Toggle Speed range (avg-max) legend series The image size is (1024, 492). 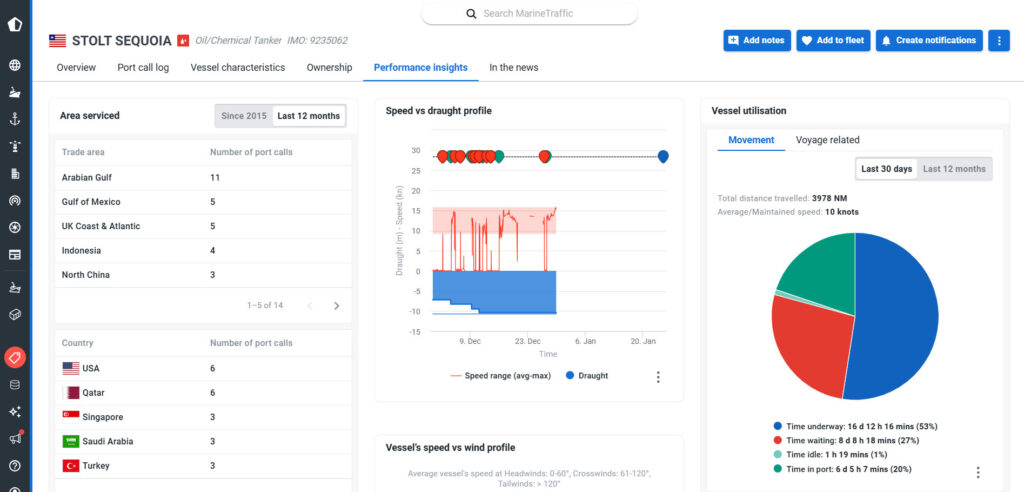(500, 376)
